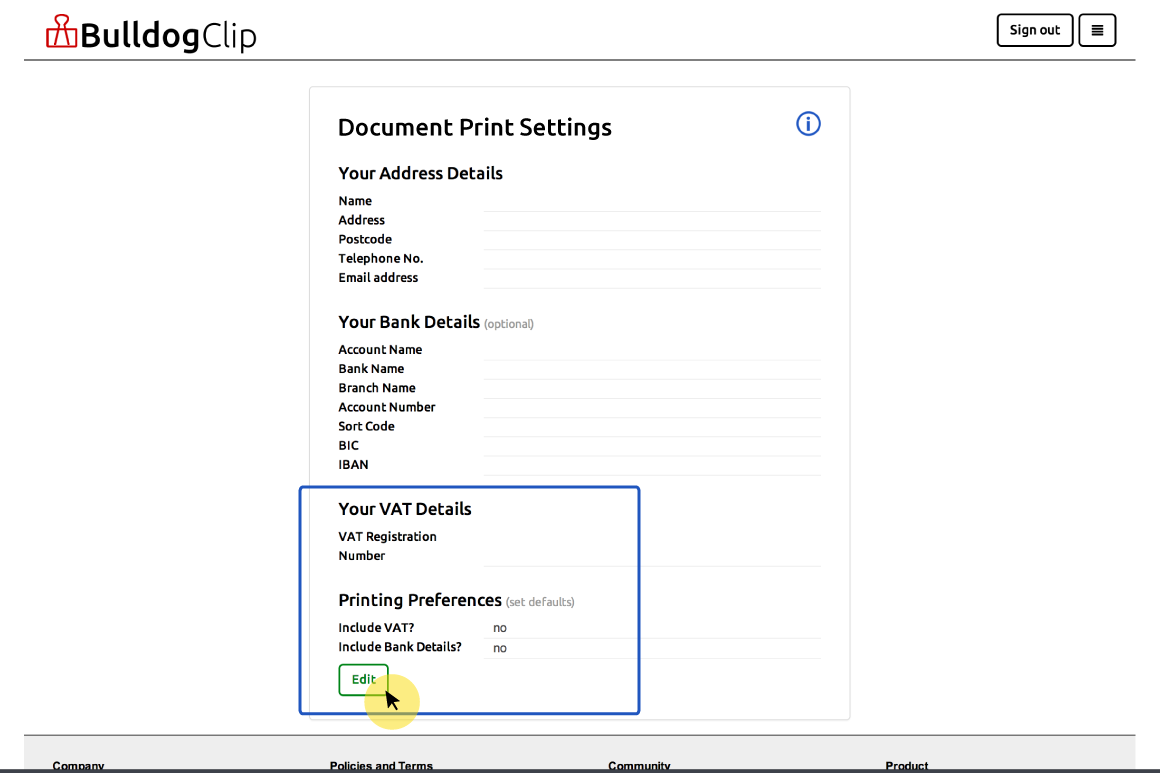
Task: Click the Account Number field row
Action: [x=578, y=407]
